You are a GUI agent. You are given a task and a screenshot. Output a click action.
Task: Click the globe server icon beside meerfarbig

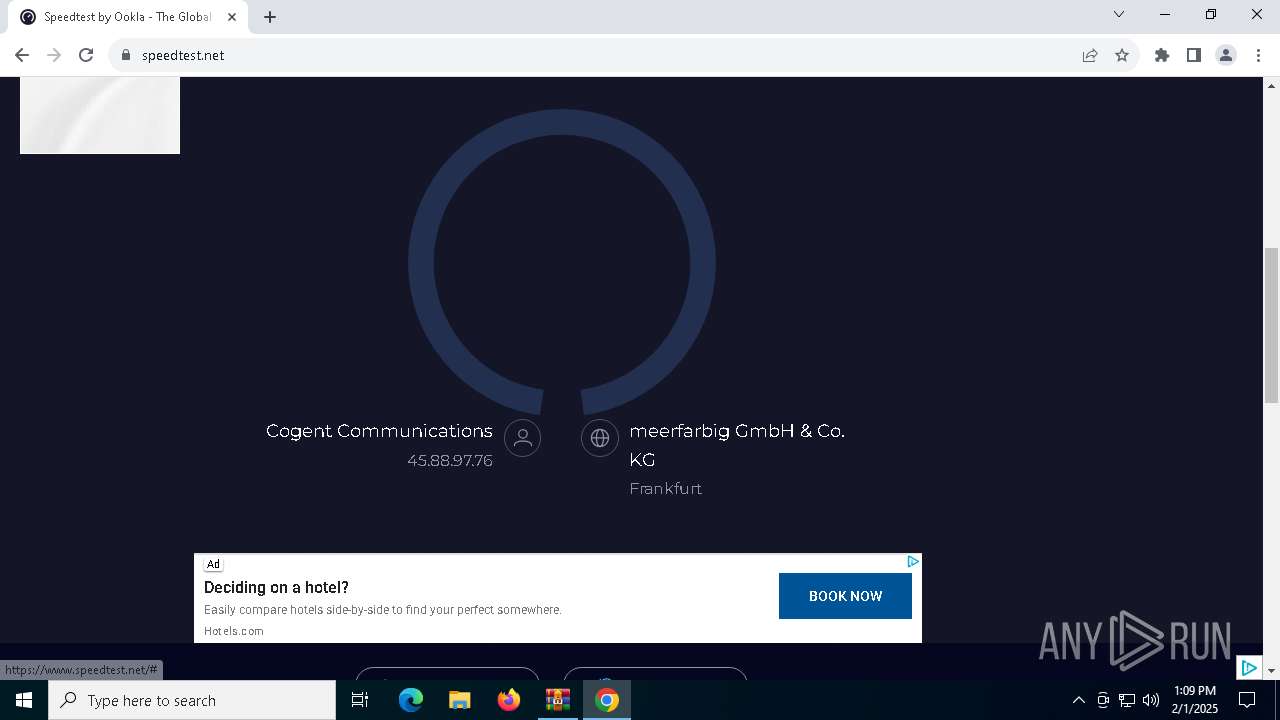[x=600, y=438]
